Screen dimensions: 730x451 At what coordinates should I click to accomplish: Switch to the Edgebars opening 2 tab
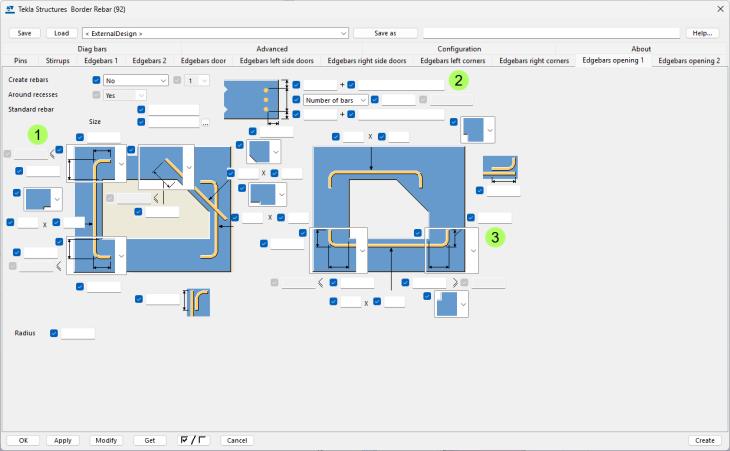(x=690, y=61)
